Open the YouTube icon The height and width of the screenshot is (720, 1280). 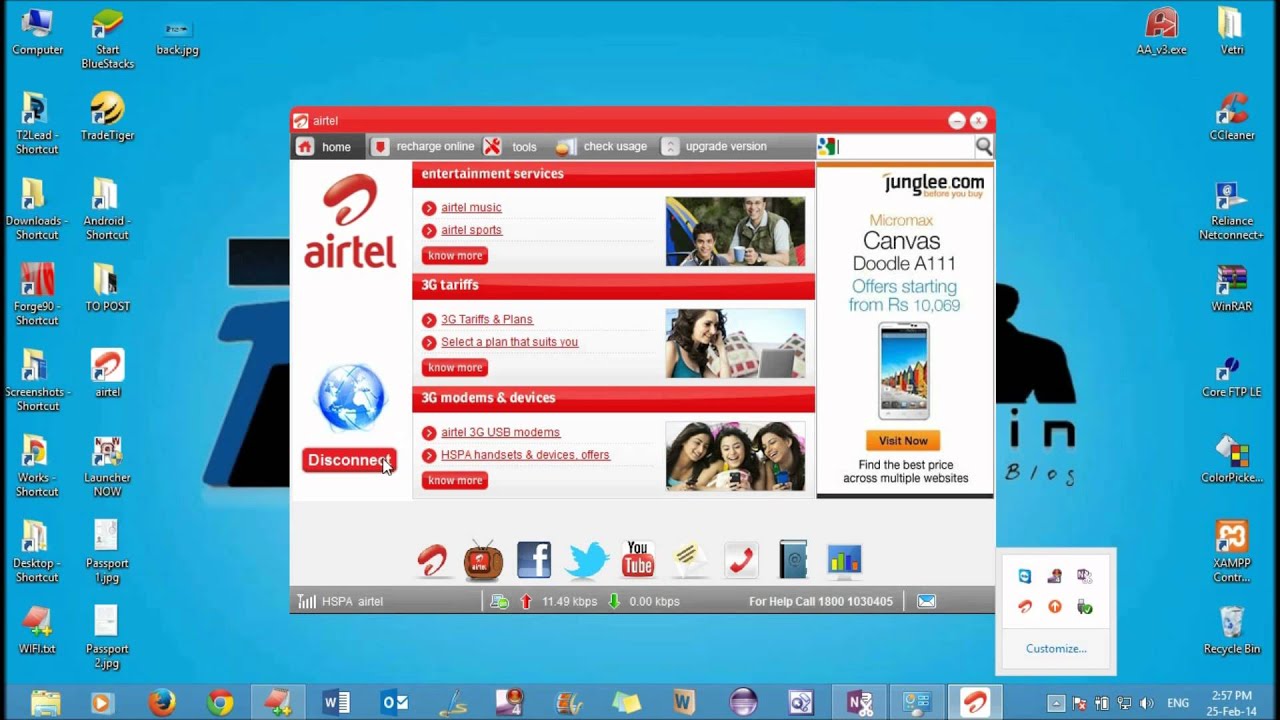click(x=637, y=560)
